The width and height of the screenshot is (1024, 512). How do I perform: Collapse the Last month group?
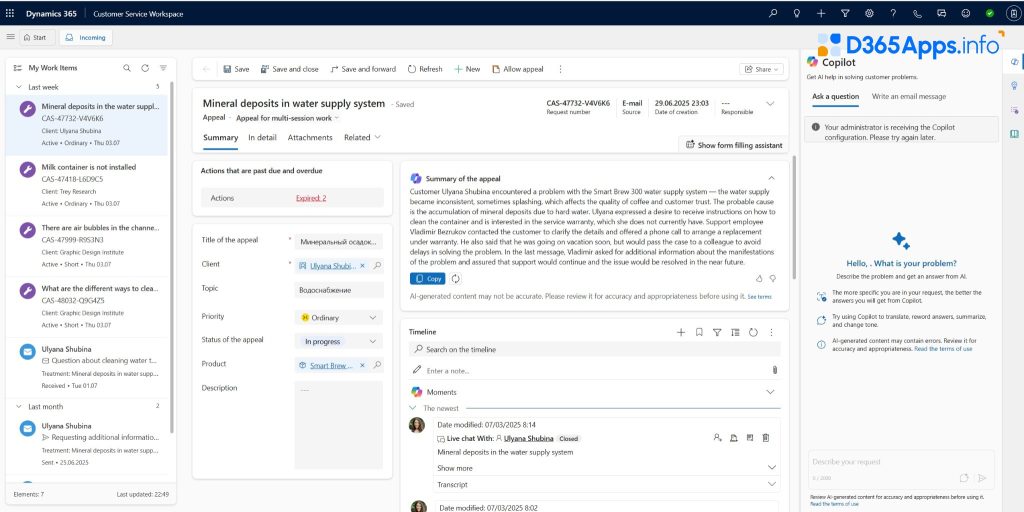pos(18,406)
